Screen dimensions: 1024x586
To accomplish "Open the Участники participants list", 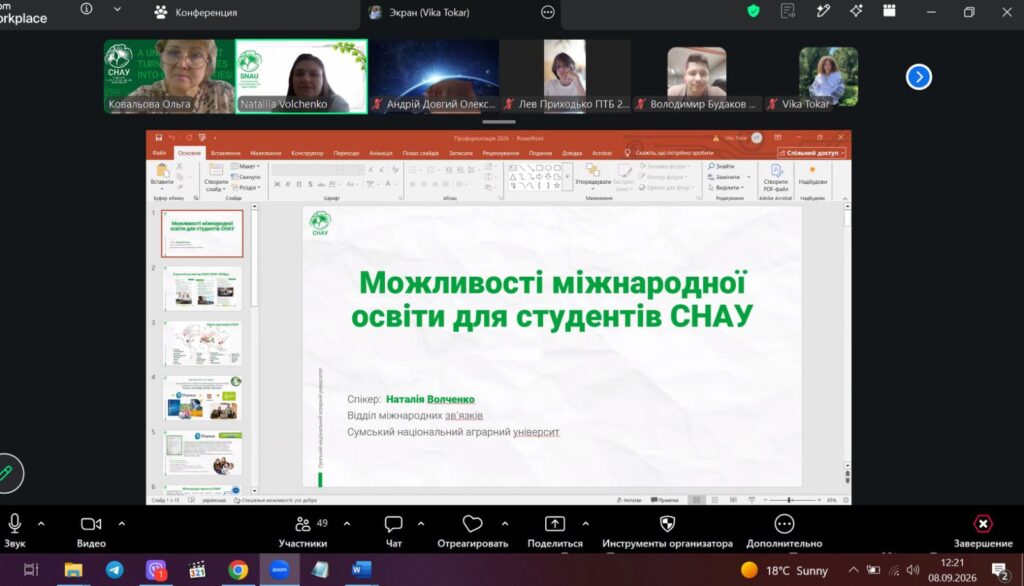I will (x=303, y=524).
